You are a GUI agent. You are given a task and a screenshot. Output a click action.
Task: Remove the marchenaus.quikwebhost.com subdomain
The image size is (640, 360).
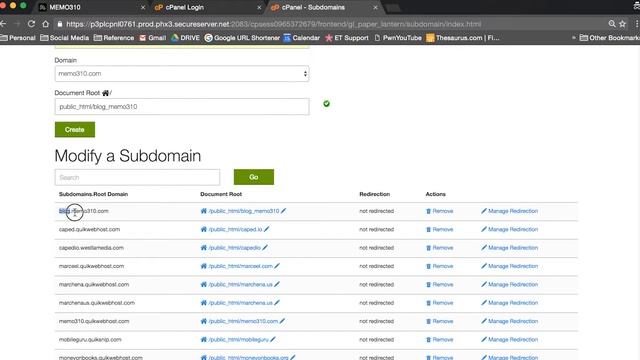pos(440,303)
